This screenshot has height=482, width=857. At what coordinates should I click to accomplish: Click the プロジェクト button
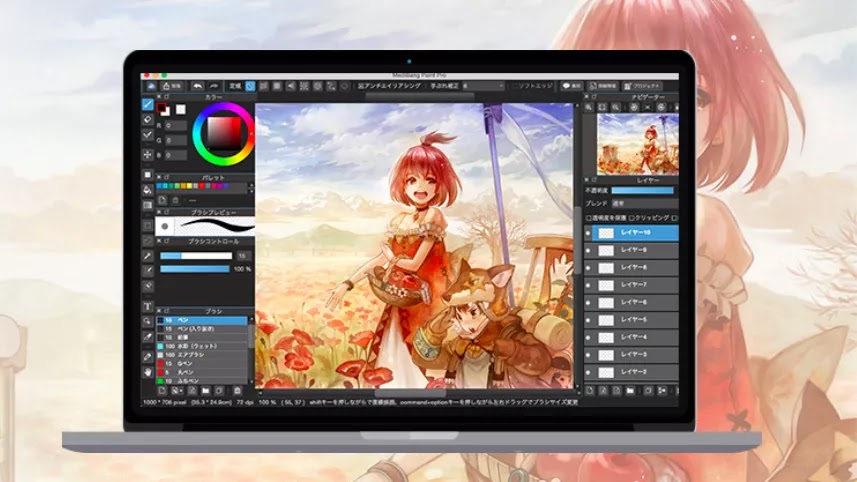tap(642, 86)
